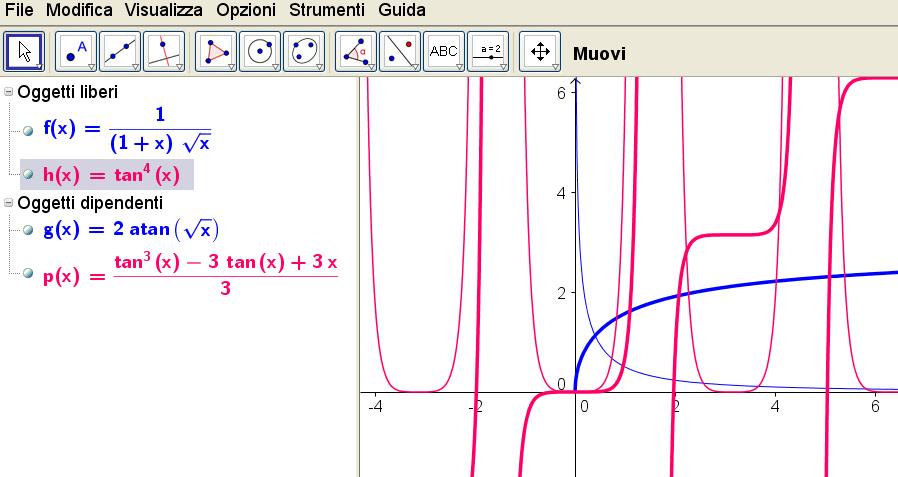Image resolution: width=898 pixels, height=477 pixels.
Task: Select the Line through Two Points tool
Action: coord(120,52)
